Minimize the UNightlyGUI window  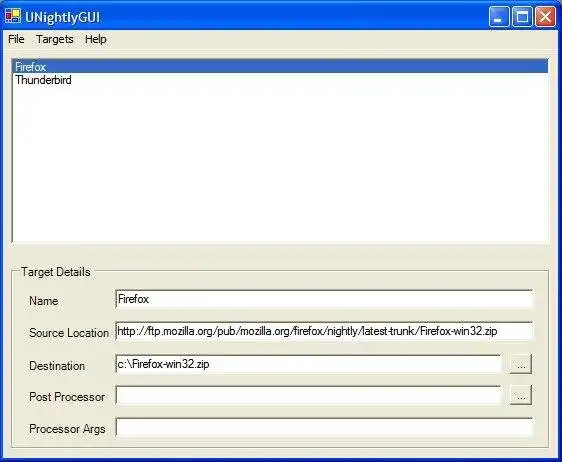(499, 16)
